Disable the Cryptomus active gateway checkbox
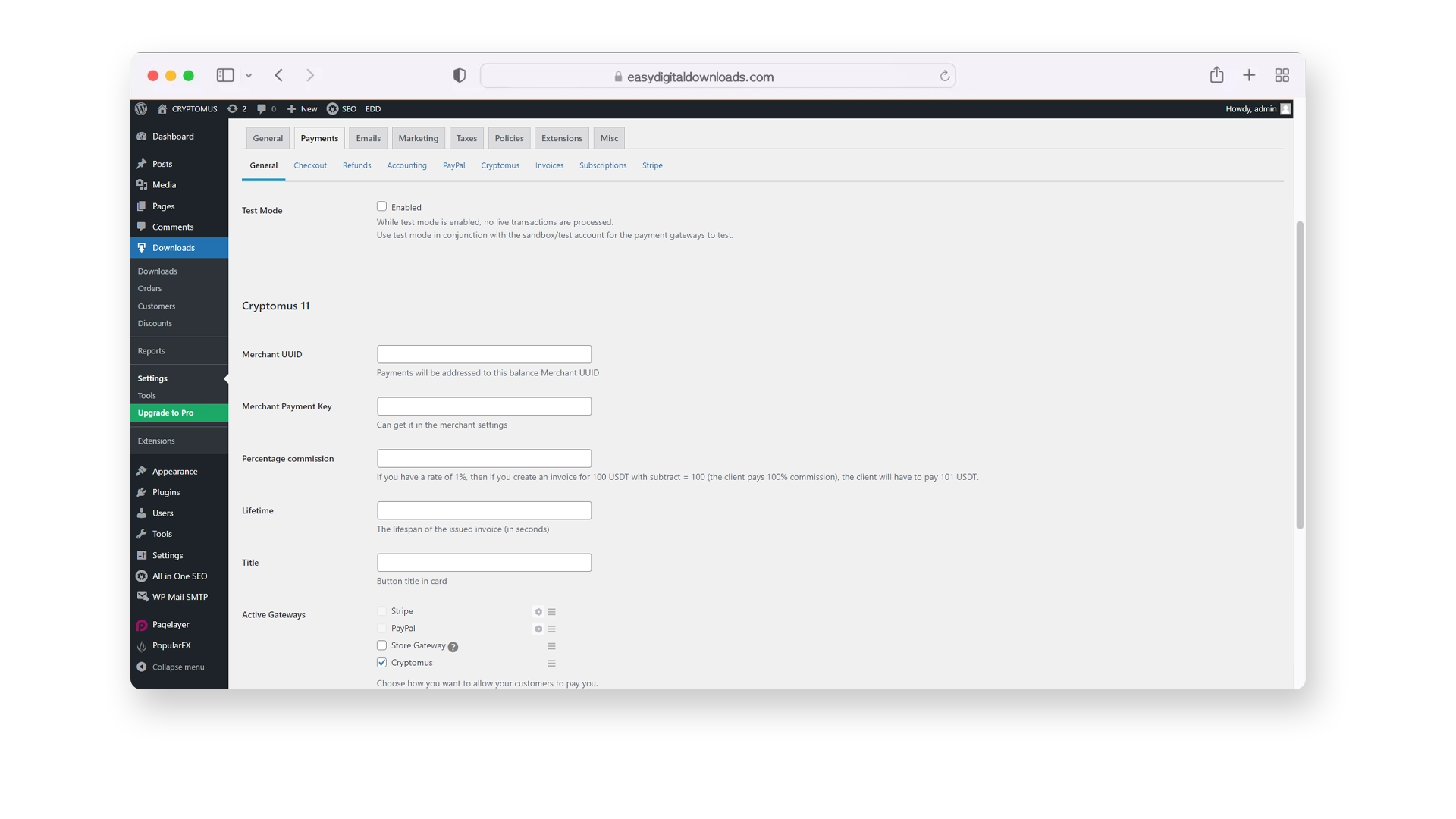Image resolution: width=1456 pixels, height=819 pixels. (x=382, y=662)
